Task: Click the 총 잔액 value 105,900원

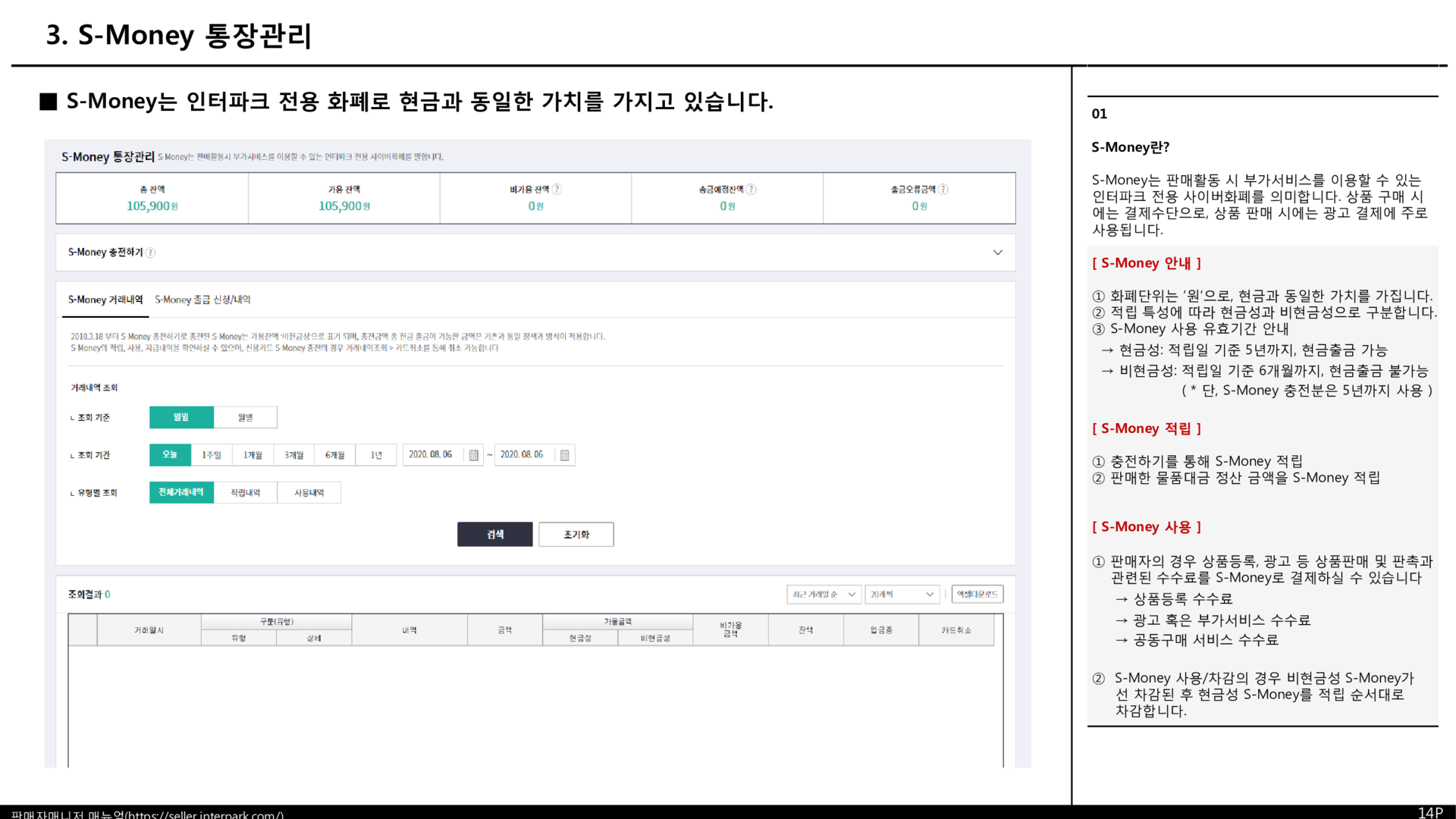Action: pos(152,206)
